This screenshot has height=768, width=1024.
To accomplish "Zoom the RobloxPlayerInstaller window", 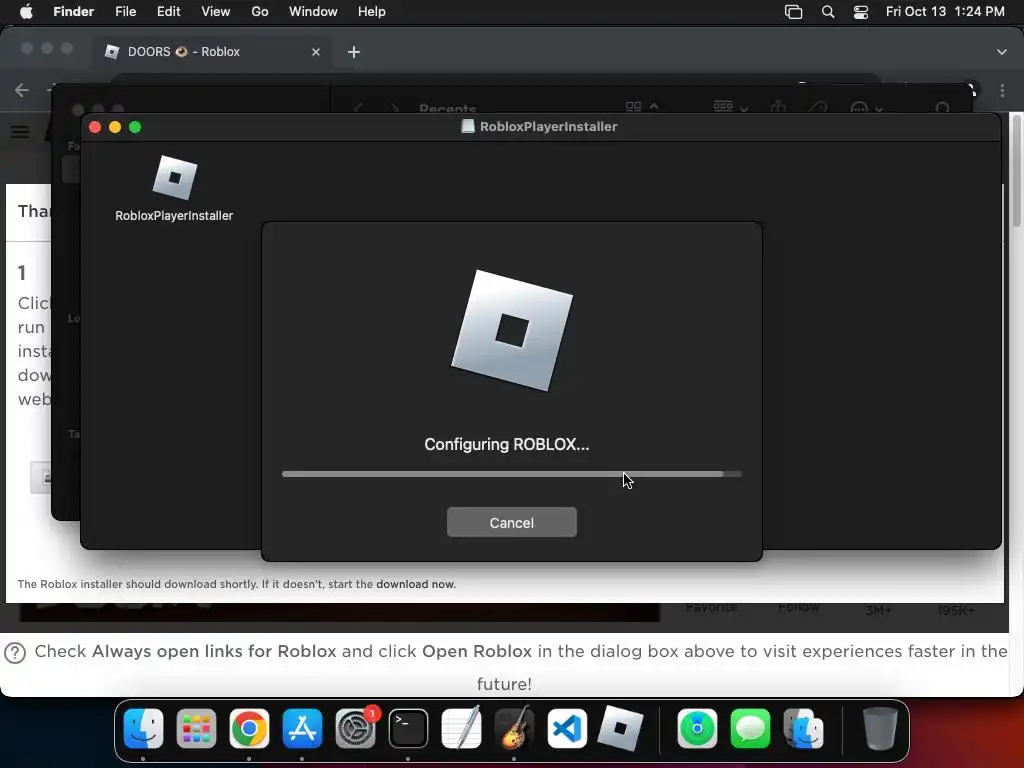I will pos(135,127).
